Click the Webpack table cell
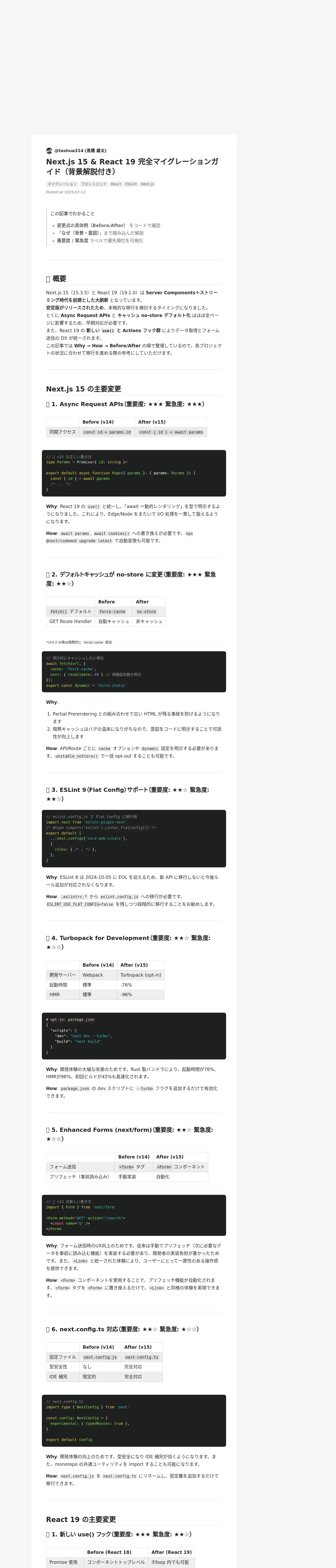Screen dimensions: 336x1568 [98, 975]
